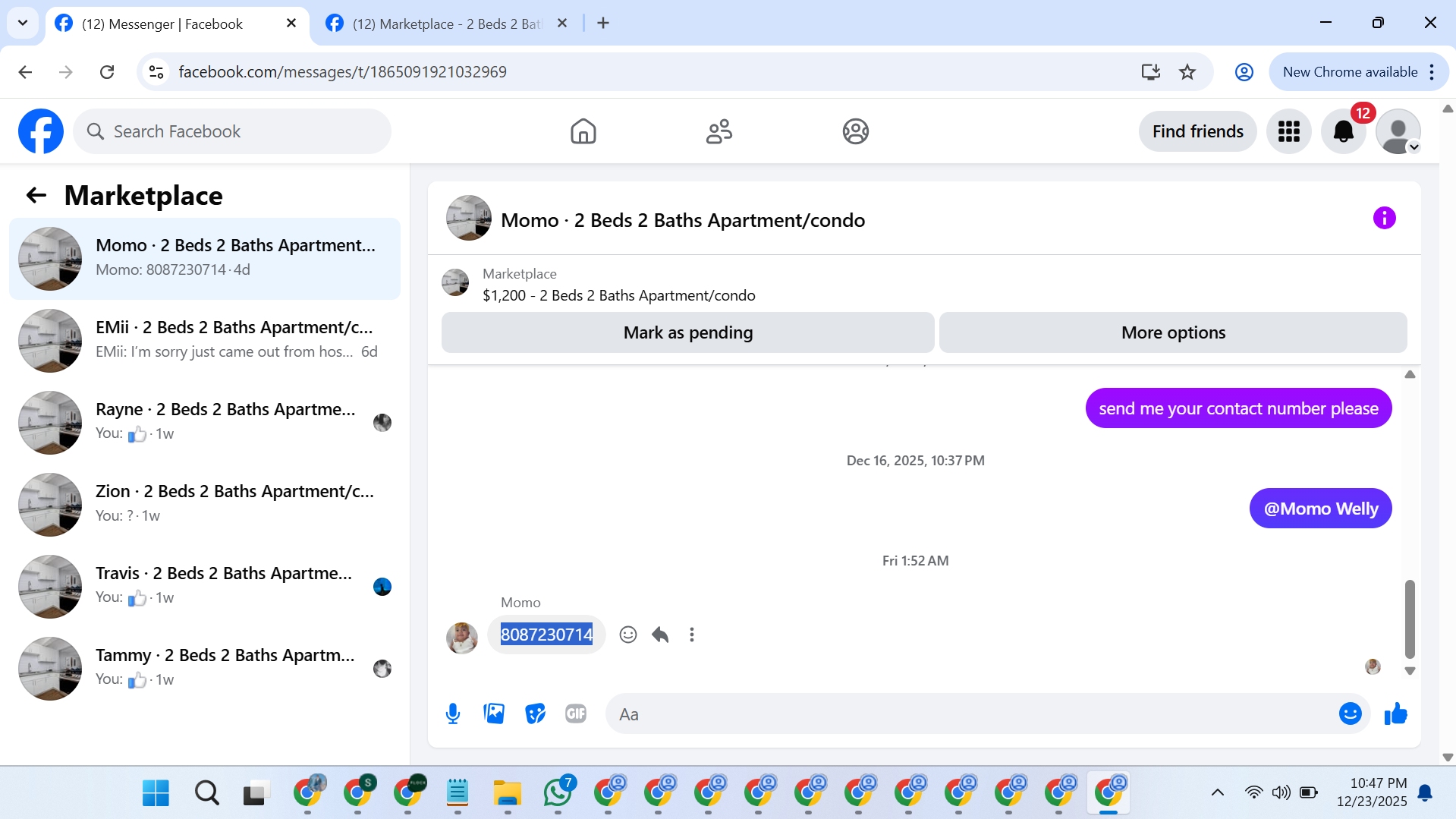
Task: Open Rayne conversation in list
Action: [x=205, y=423]
